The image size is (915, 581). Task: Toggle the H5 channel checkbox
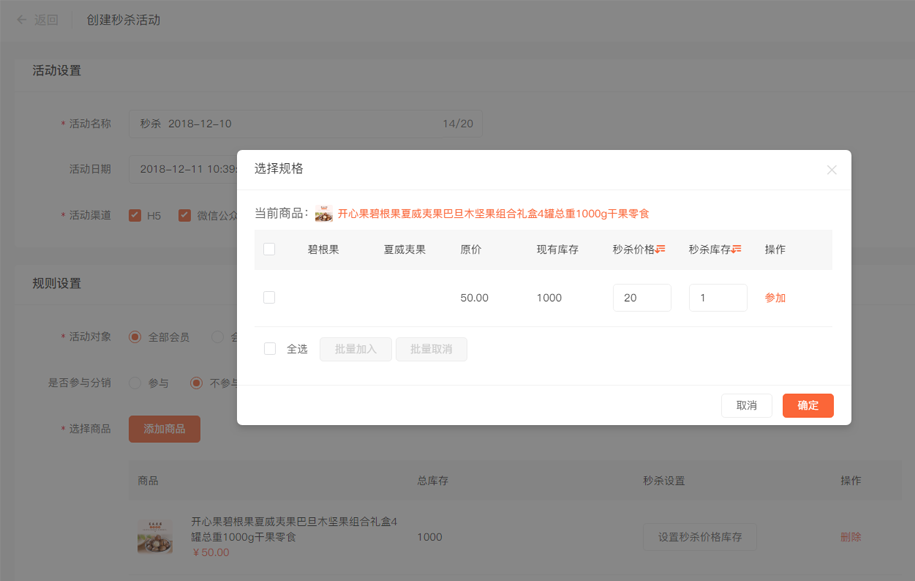[x=135, y=215]
